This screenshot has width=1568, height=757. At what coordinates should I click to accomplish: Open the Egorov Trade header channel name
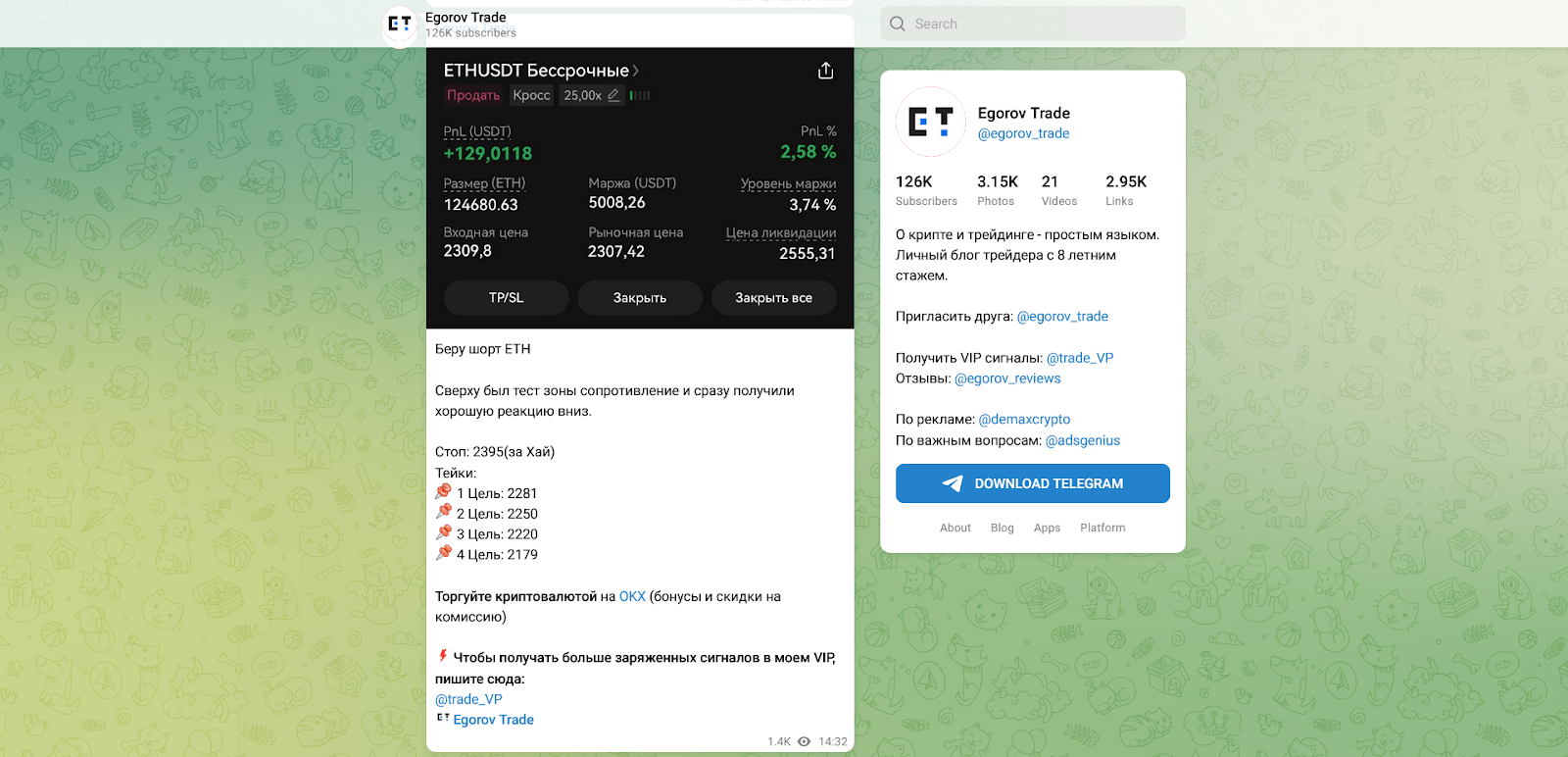[465, 17]
